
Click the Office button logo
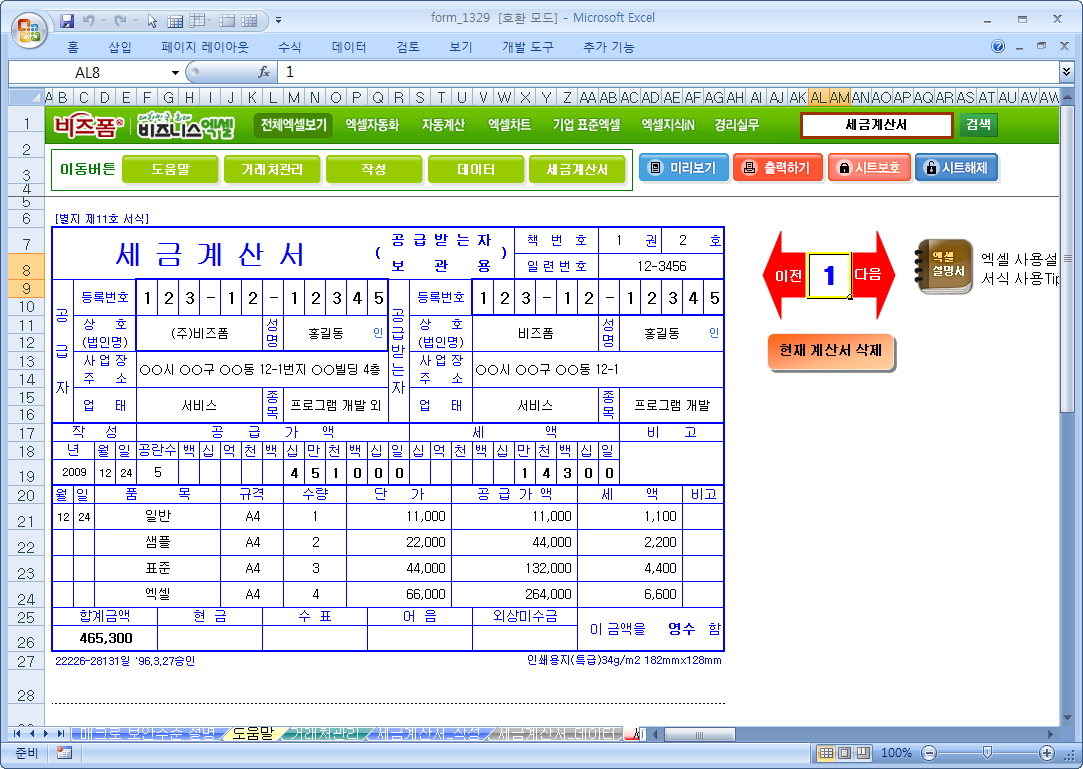click(x=27, y=26)
